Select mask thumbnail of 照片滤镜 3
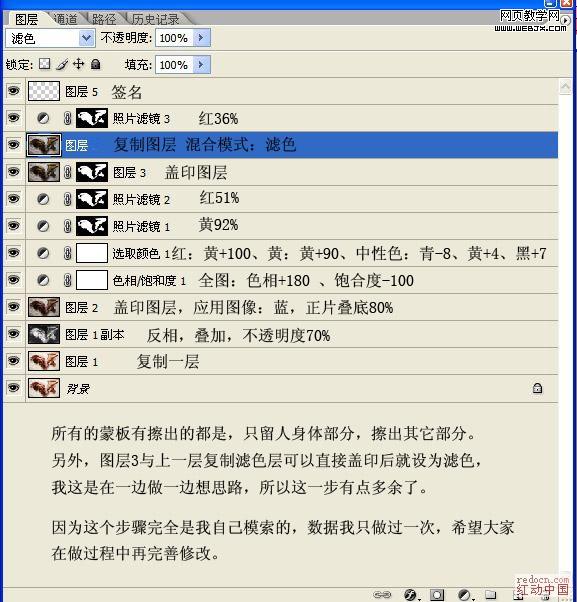Screen dimensions: 577x602 [x=92, y=118]
